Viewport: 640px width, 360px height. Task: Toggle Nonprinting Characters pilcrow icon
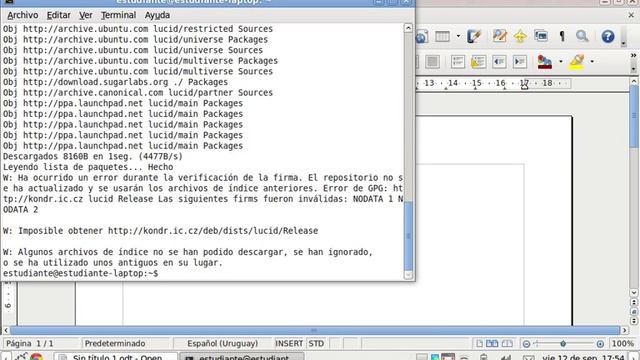pos(562,36)
